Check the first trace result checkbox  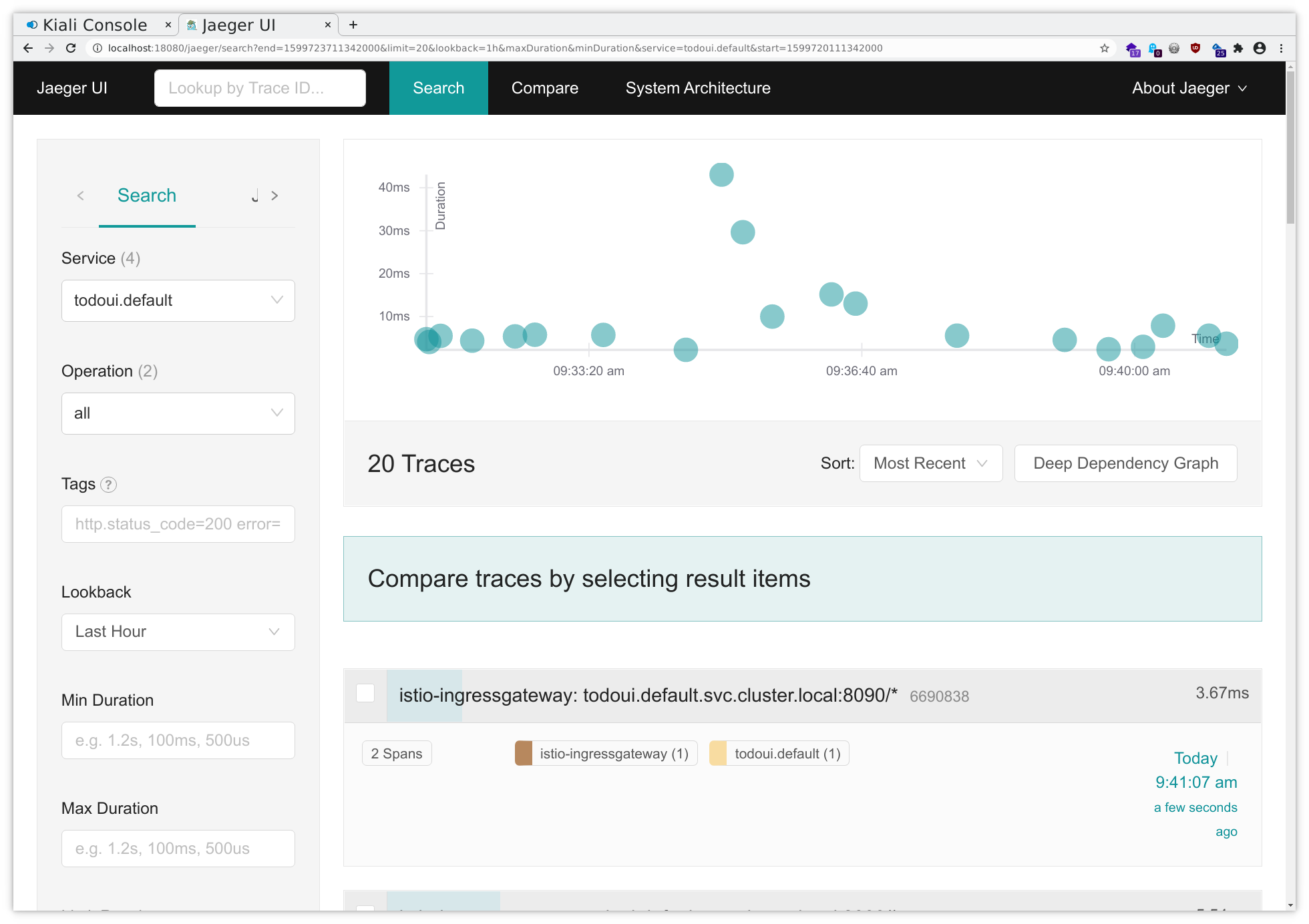[x=365, y=693]
